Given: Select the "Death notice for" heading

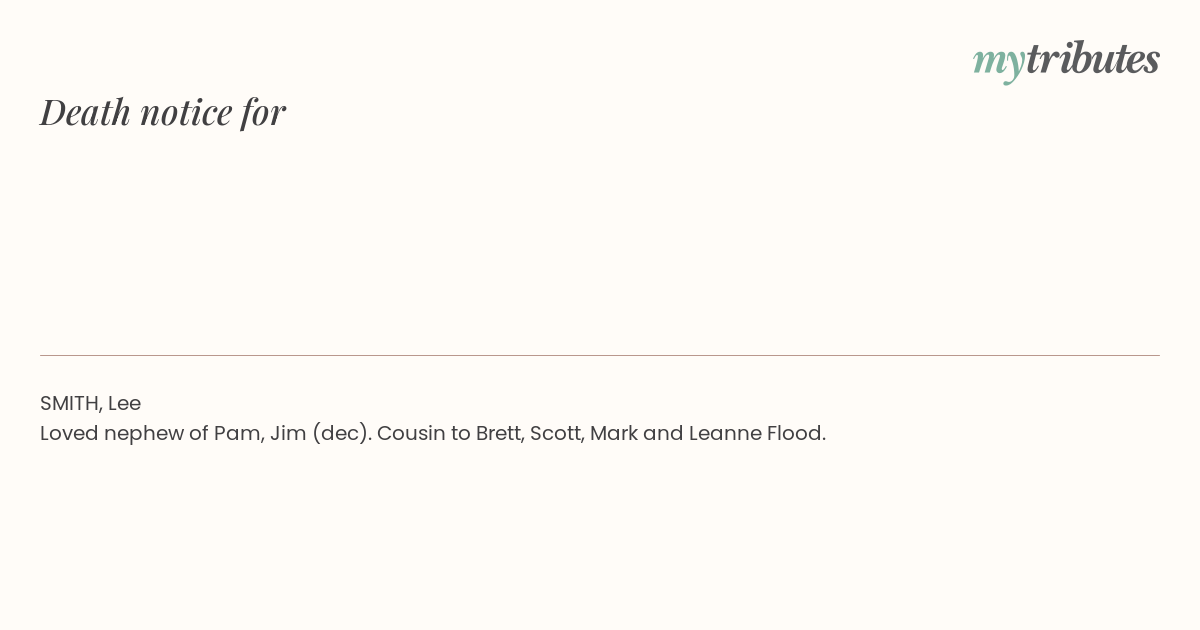Looking at the screenshot, I should pos(163,112).
